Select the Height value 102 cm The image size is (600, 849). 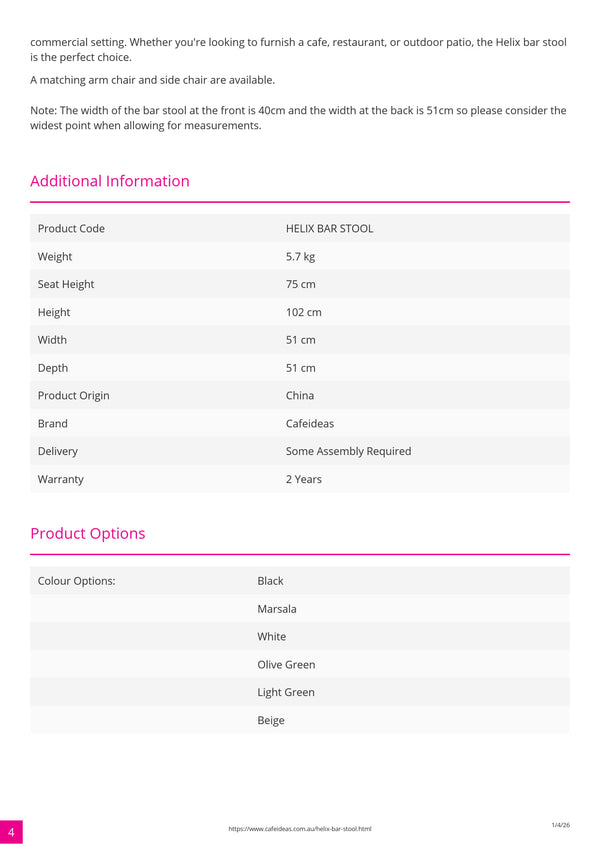point(303,312)
